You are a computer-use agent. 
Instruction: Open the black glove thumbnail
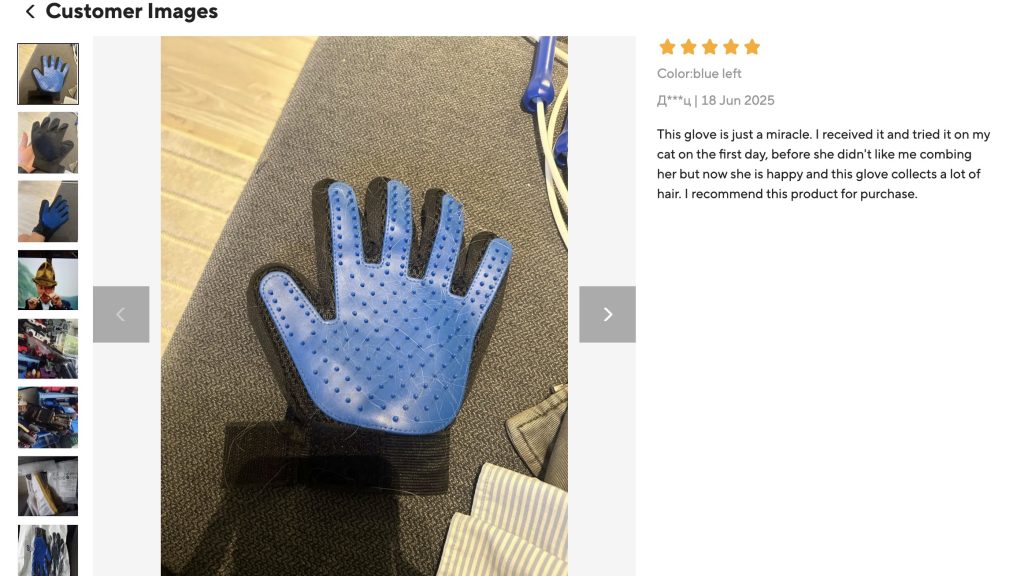coord(48,142)
